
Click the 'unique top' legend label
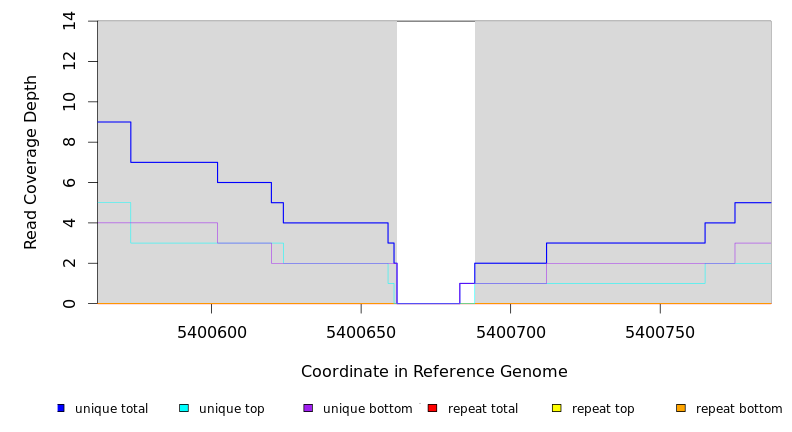(x=231, y=409)
